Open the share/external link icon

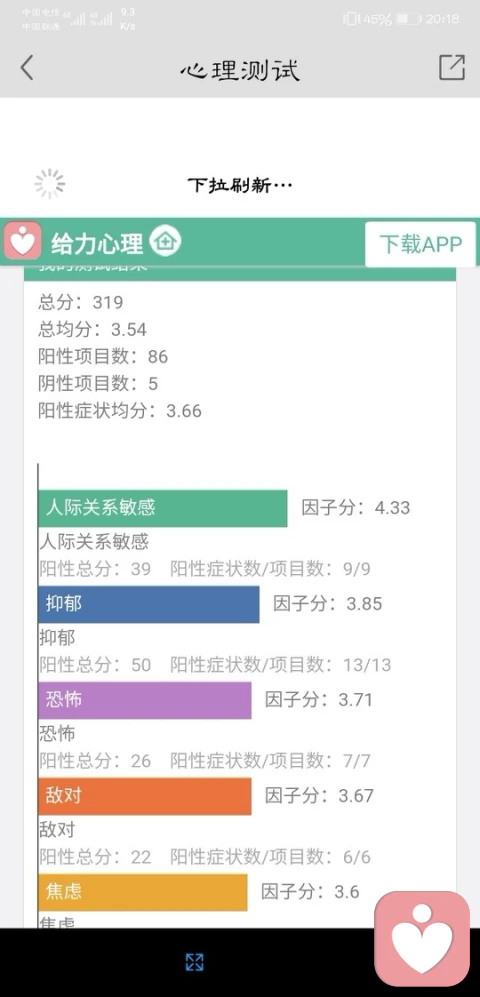[452, 67]
